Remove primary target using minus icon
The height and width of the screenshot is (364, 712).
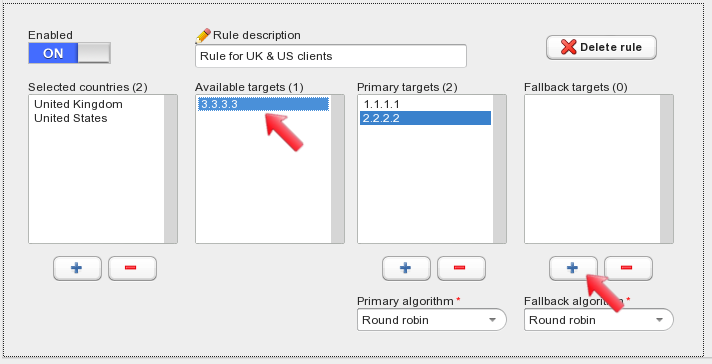pyautogui.click(x=461, y=268)
